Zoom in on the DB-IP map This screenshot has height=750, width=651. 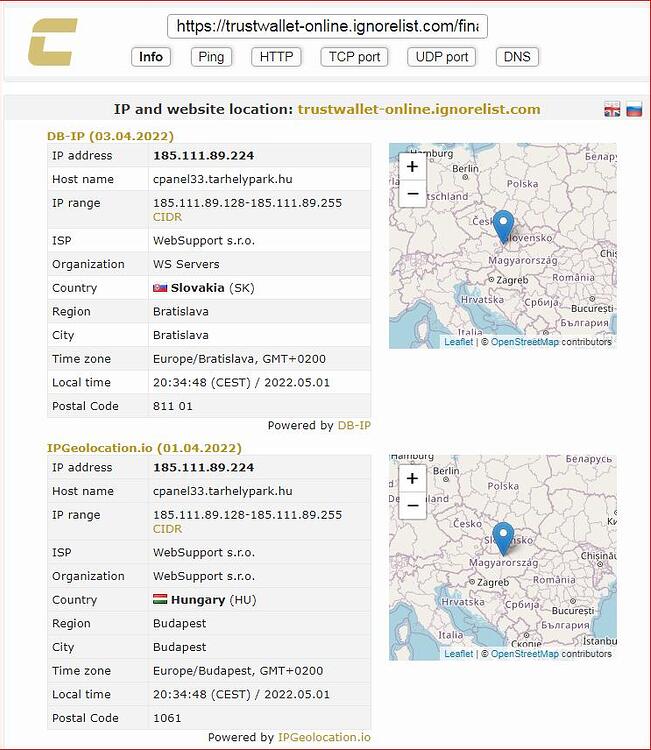click(x=412, y=166)
